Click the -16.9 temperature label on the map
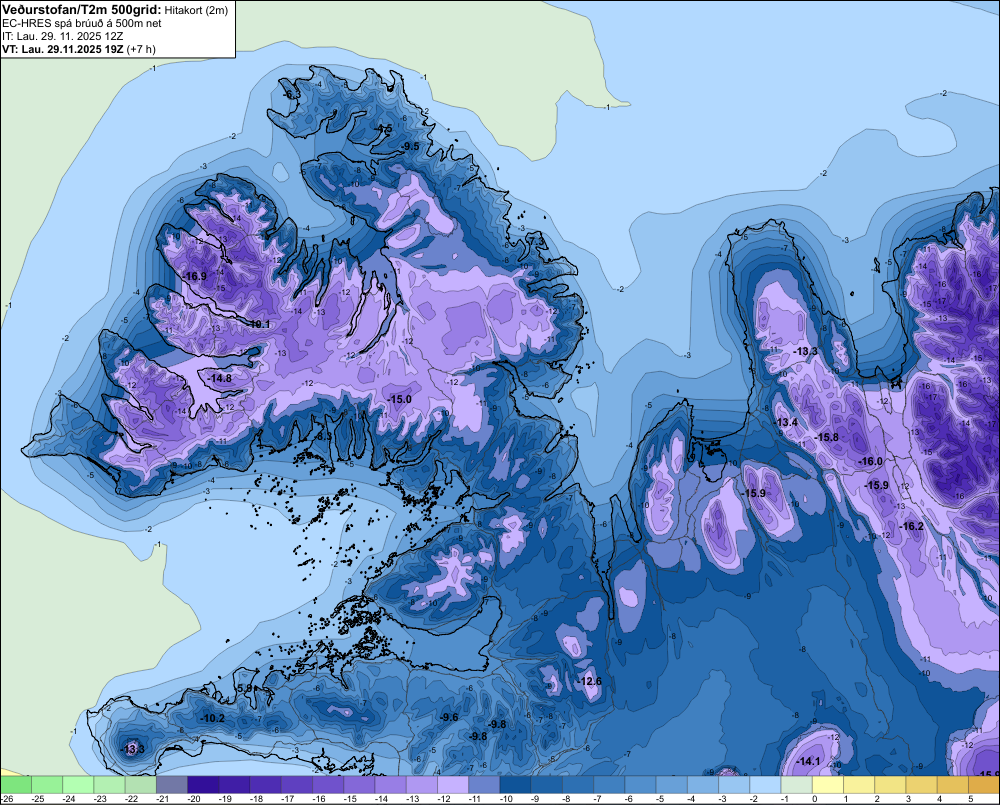 click(x=195, y=276)
